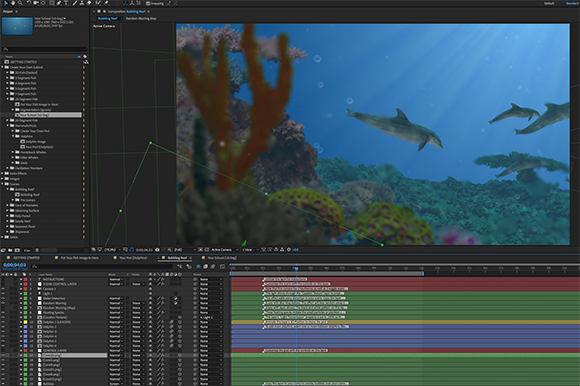The width and height of the screenshot is (580, 386).
Task: Switch to Put Your Fish Image in Here tab
Action: pyautogui.click(x=79, y=258)
